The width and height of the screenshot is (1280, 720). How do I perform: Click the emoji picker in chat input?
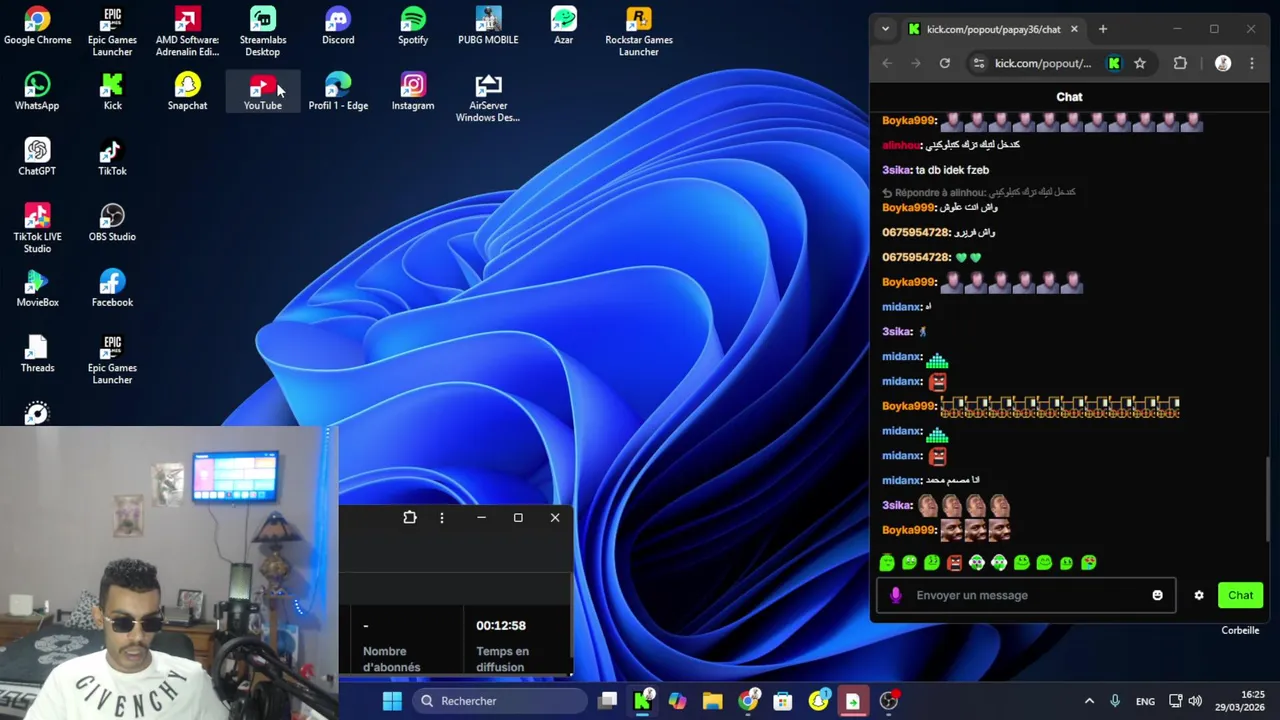click(1157, 595)
